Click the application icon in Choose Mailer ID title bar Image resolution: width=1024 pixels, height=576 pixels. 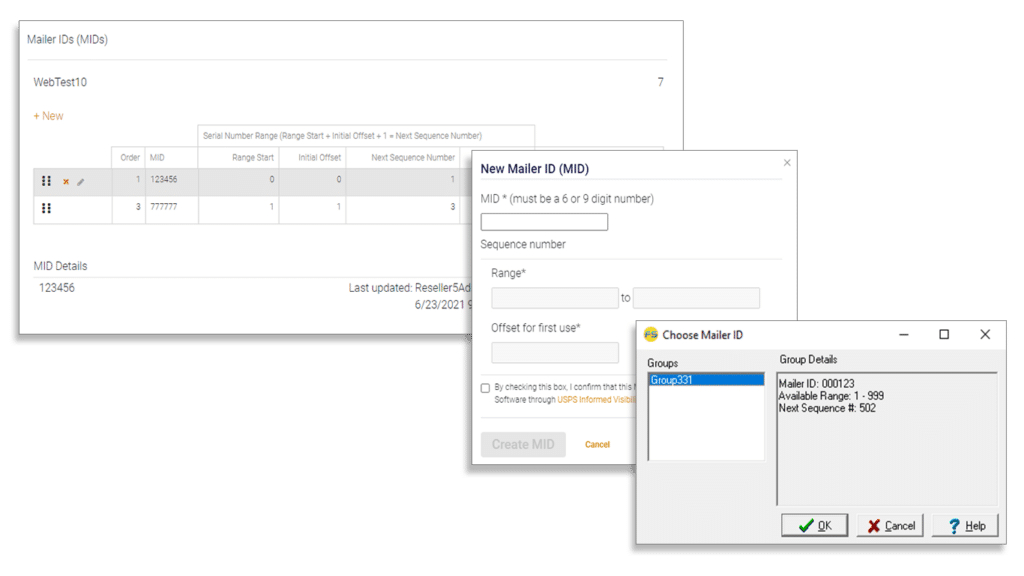tap(650, 334)
